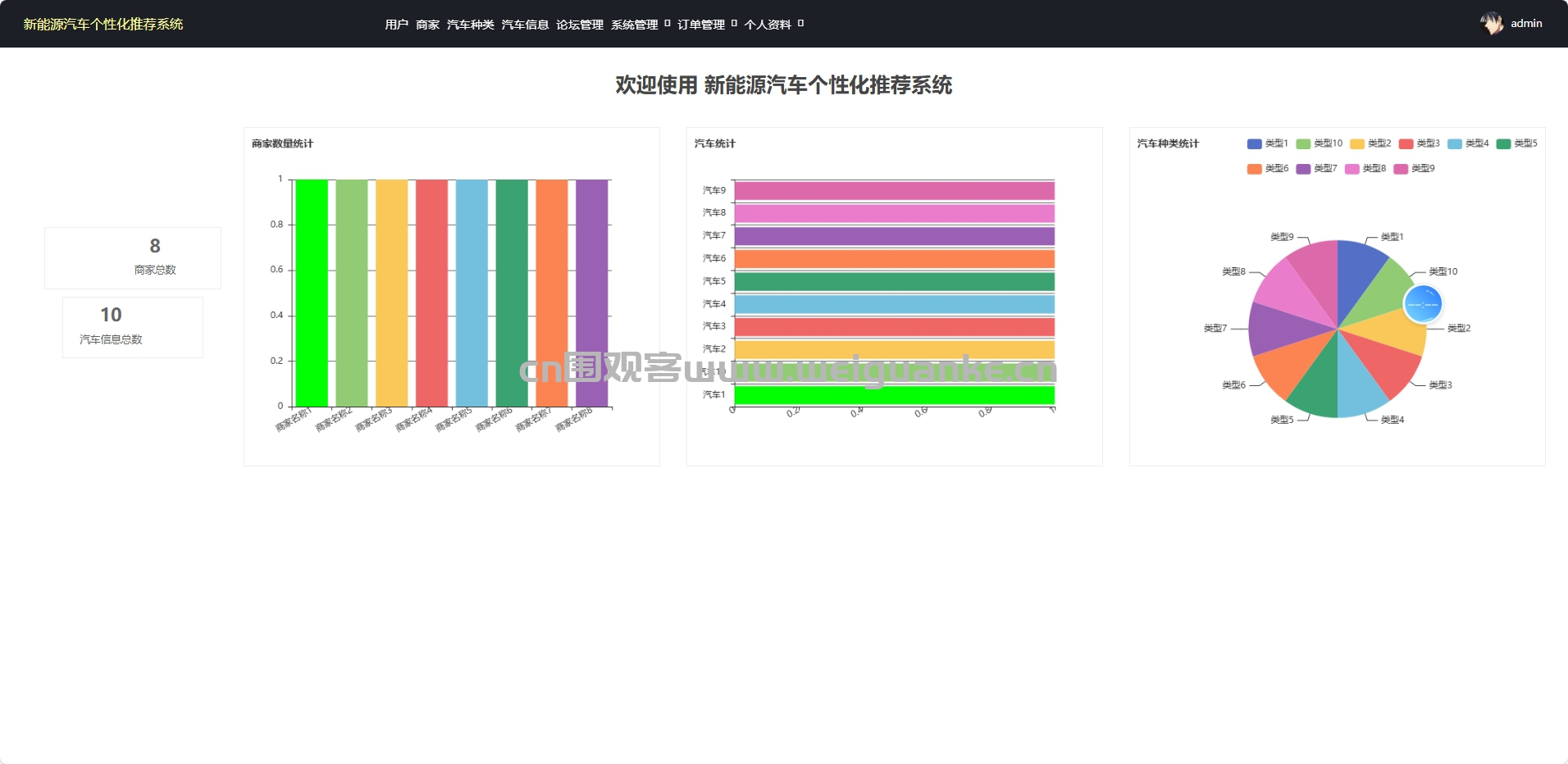Open the 汽车种类 section
Screen dimensions: 1568x764
[471, 25]
